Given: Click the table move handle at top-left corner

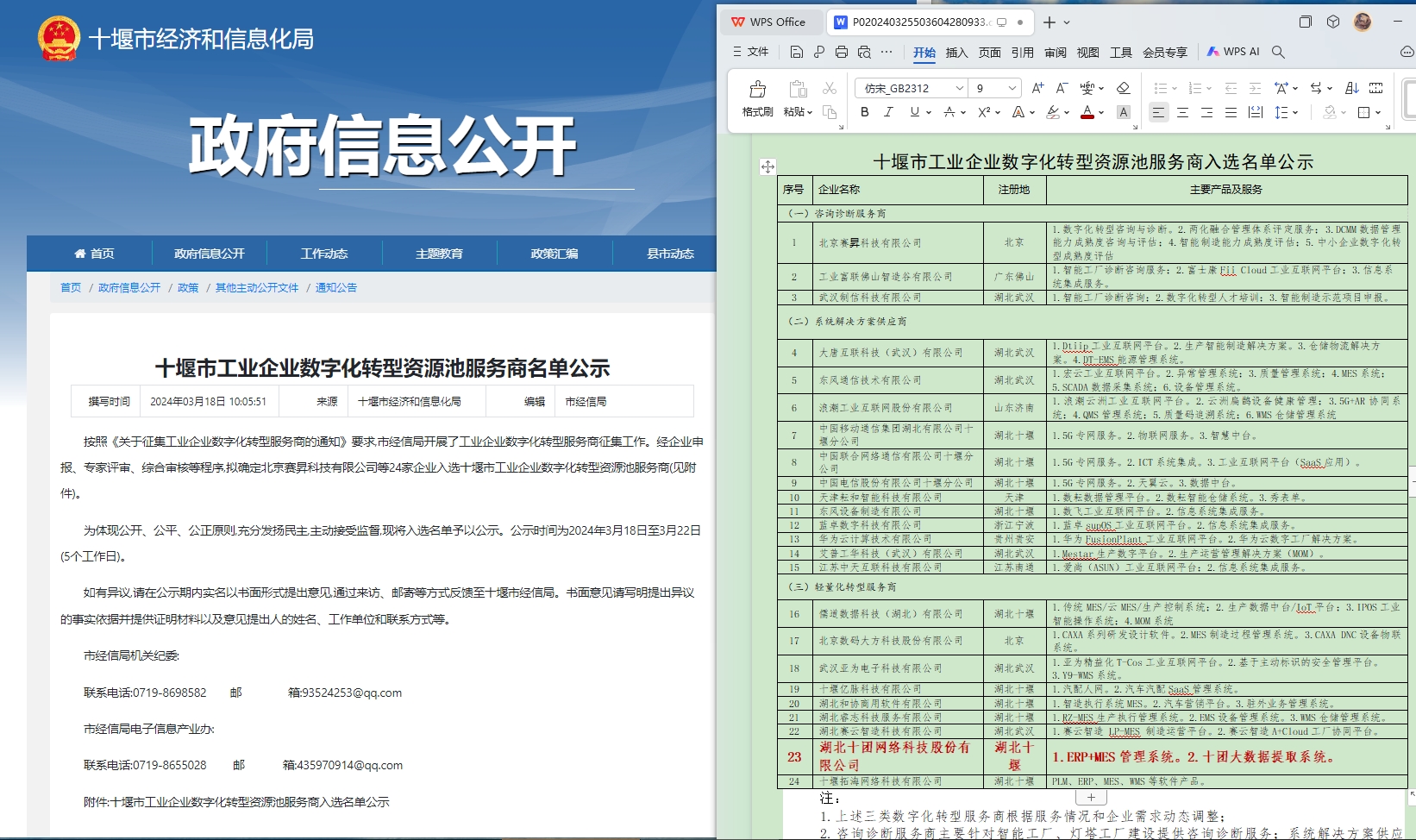Looking at the screenshot, I should (x=768, y=166).
